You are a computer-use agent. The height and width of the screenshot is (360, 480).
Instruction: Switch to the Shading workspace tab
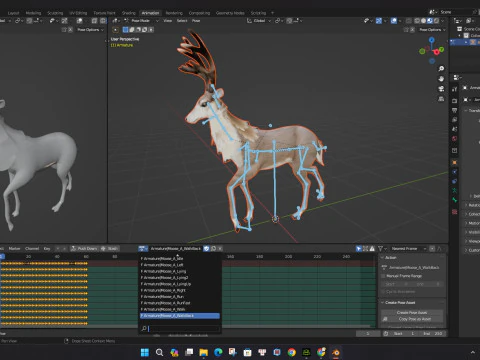point(129,13)
